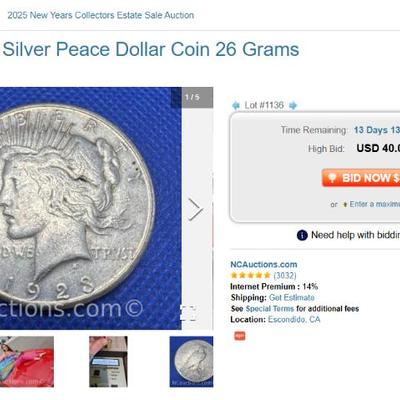Advance to next coin photo with chevron
Screen dimensions: 400x400
click(x=195, y=209)
